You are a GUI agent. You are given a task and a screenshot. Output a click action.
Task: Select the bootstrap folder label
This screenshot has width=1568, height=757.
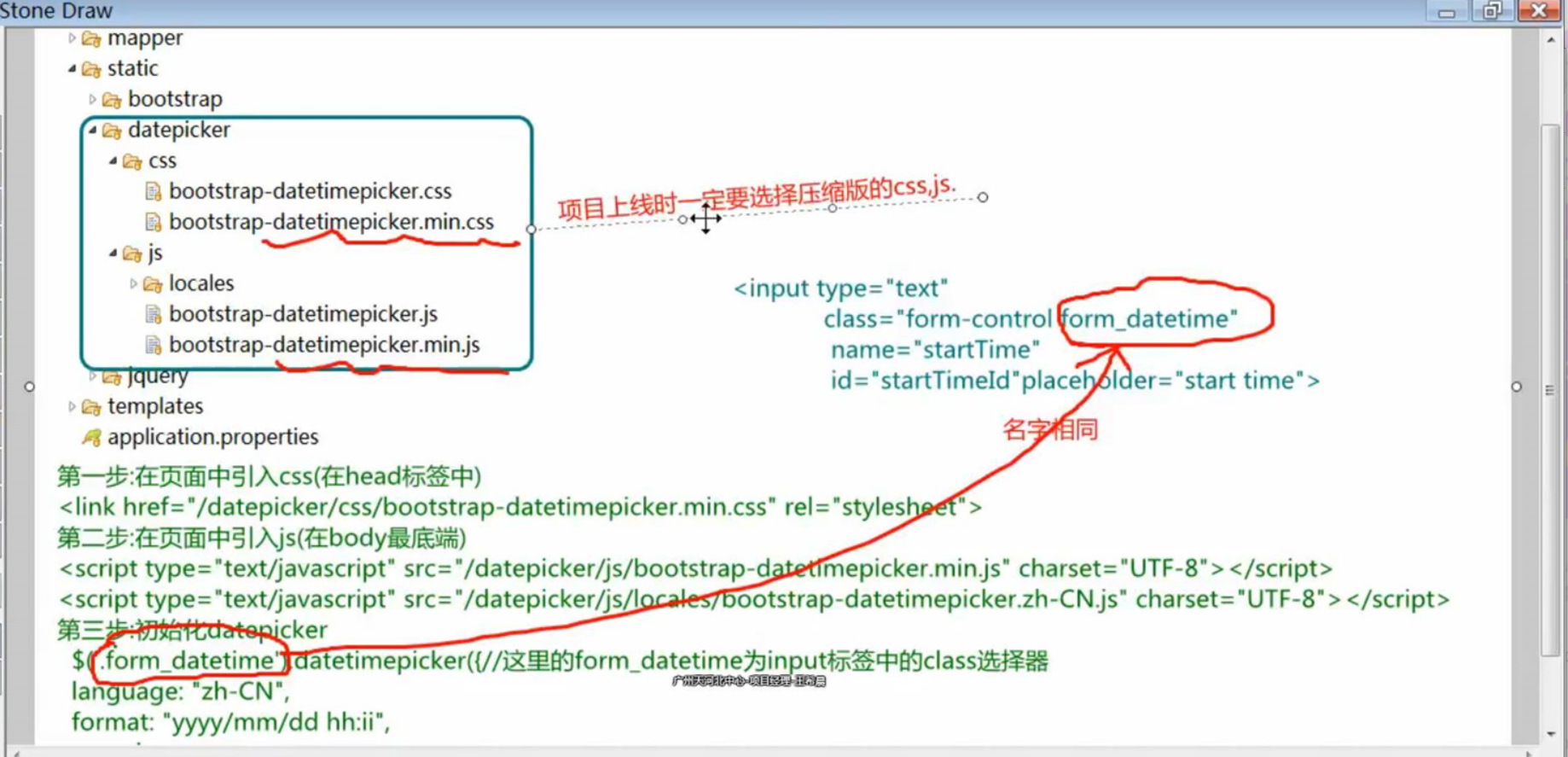pyautogui.click(x=175, y=99)
